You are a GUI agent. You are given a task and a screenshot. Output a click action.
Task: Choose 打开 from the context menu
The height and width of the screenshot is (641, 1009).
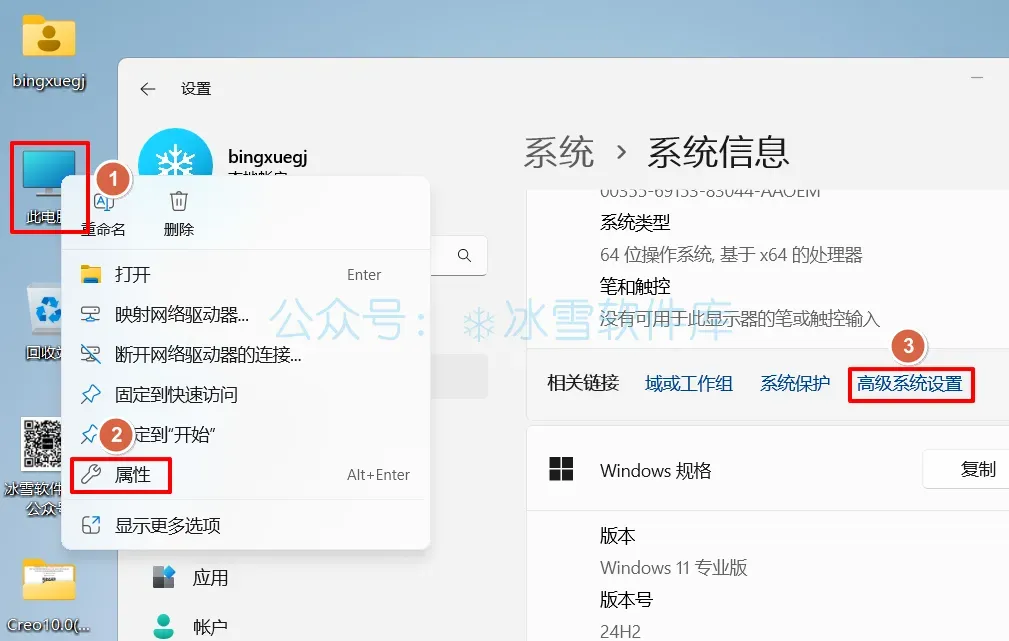point(245,274)
